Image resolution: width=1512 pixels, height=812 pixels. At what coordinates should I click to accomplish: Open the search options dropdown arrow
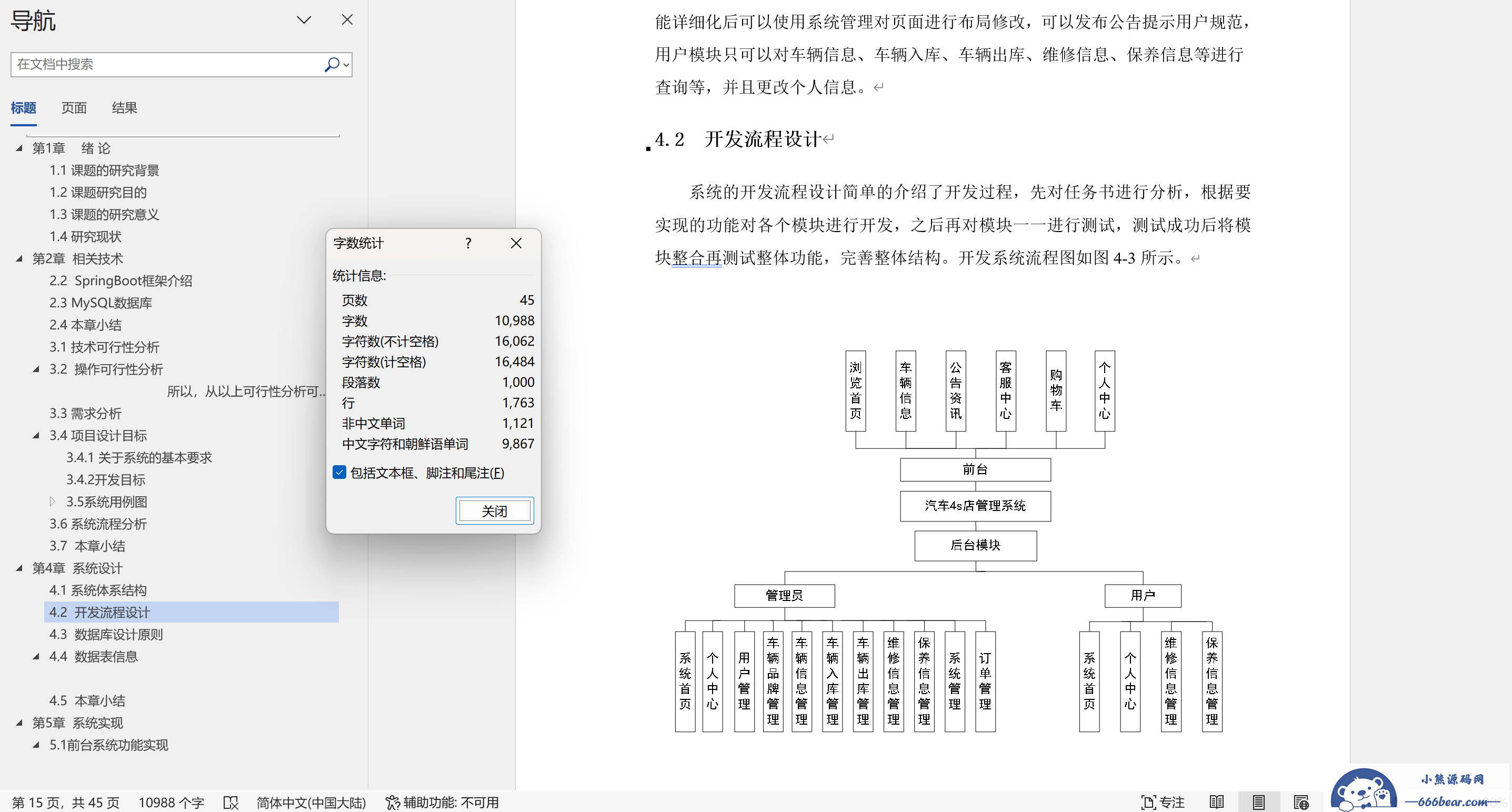(x=346, y=65)
